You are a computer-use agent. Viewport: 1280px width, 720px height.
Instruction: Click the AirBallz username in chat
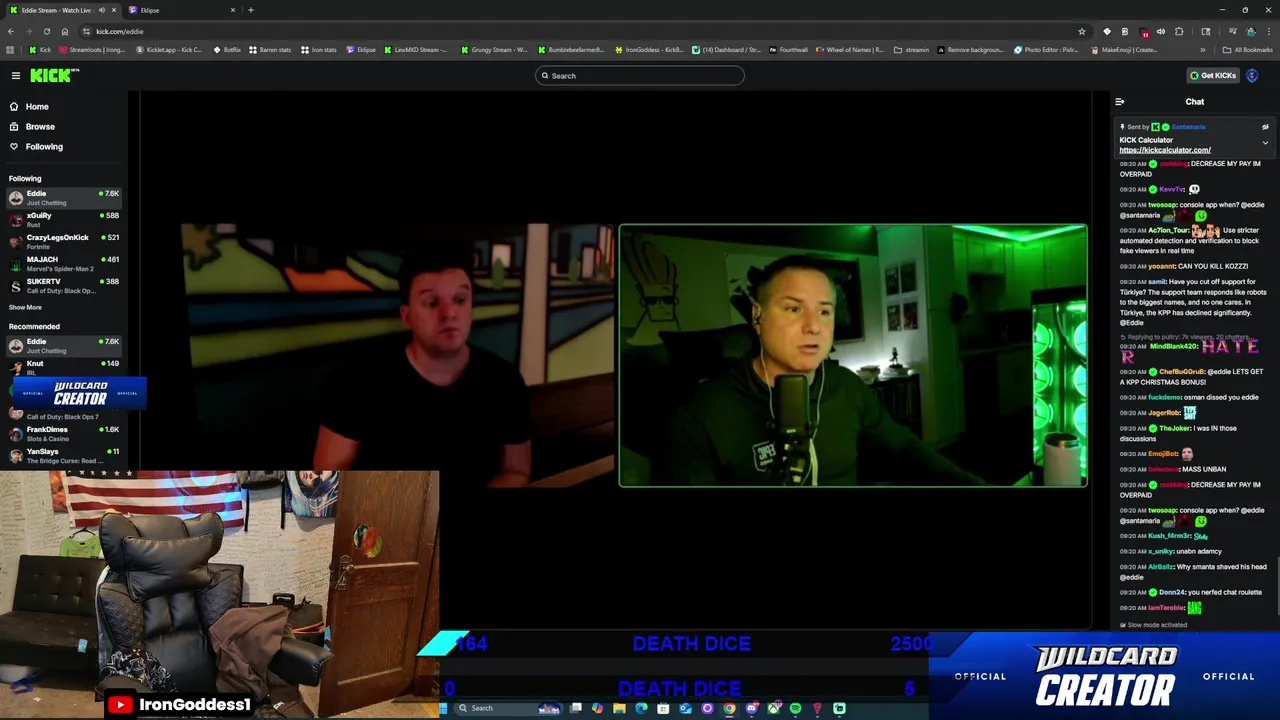[1161, 567]
